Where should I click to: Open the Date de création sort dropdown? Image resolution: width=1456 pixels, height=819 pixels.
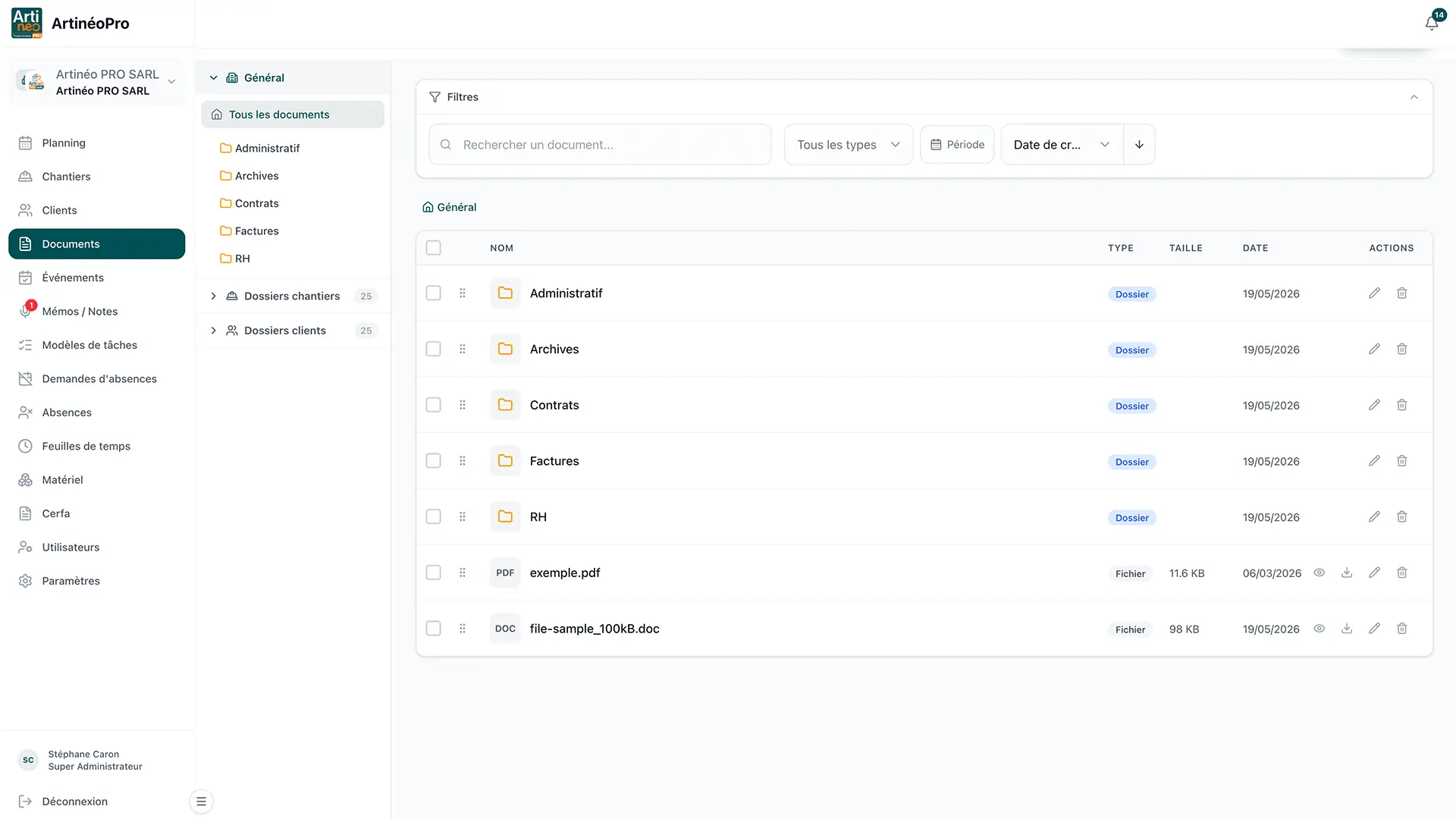pos(1062,144)
